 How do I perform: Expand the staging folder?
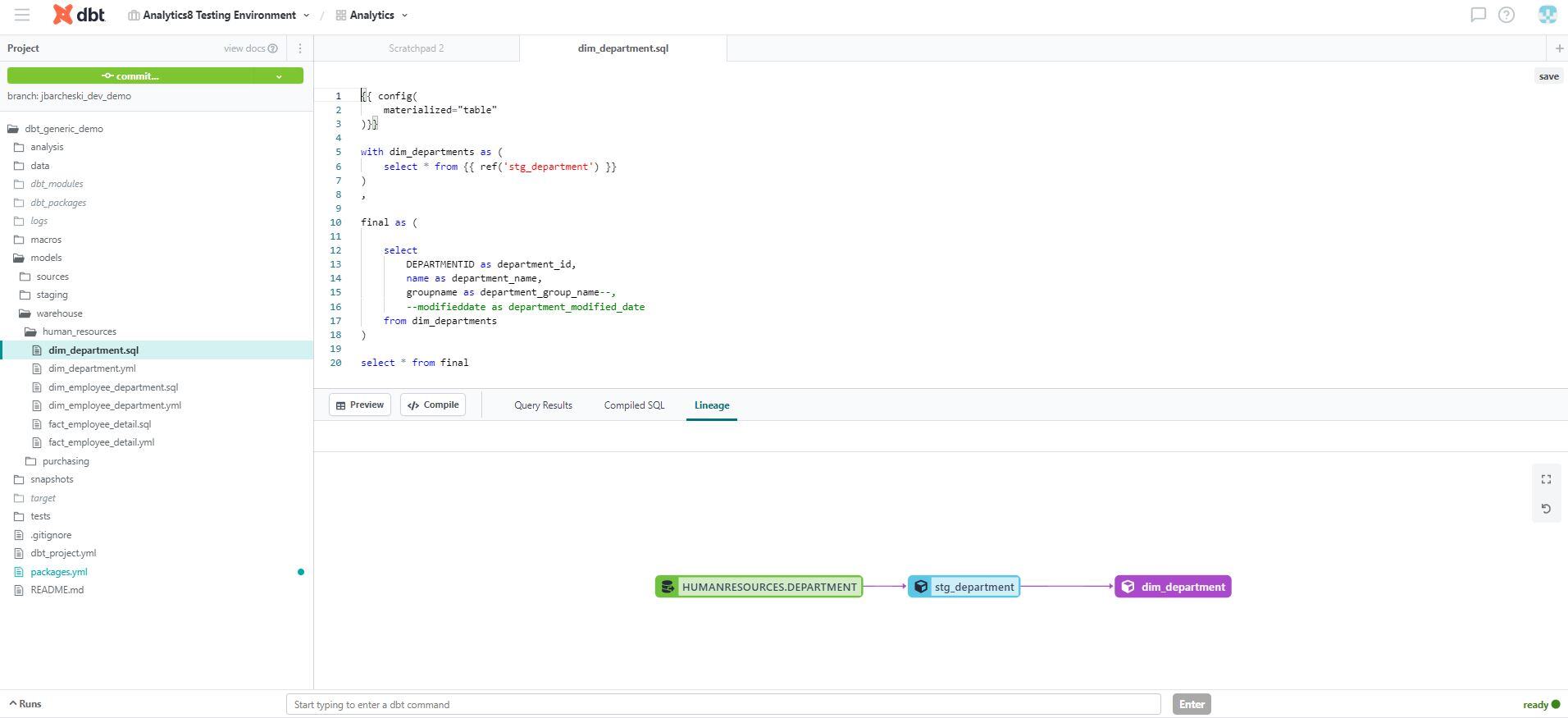click(52, 295)
